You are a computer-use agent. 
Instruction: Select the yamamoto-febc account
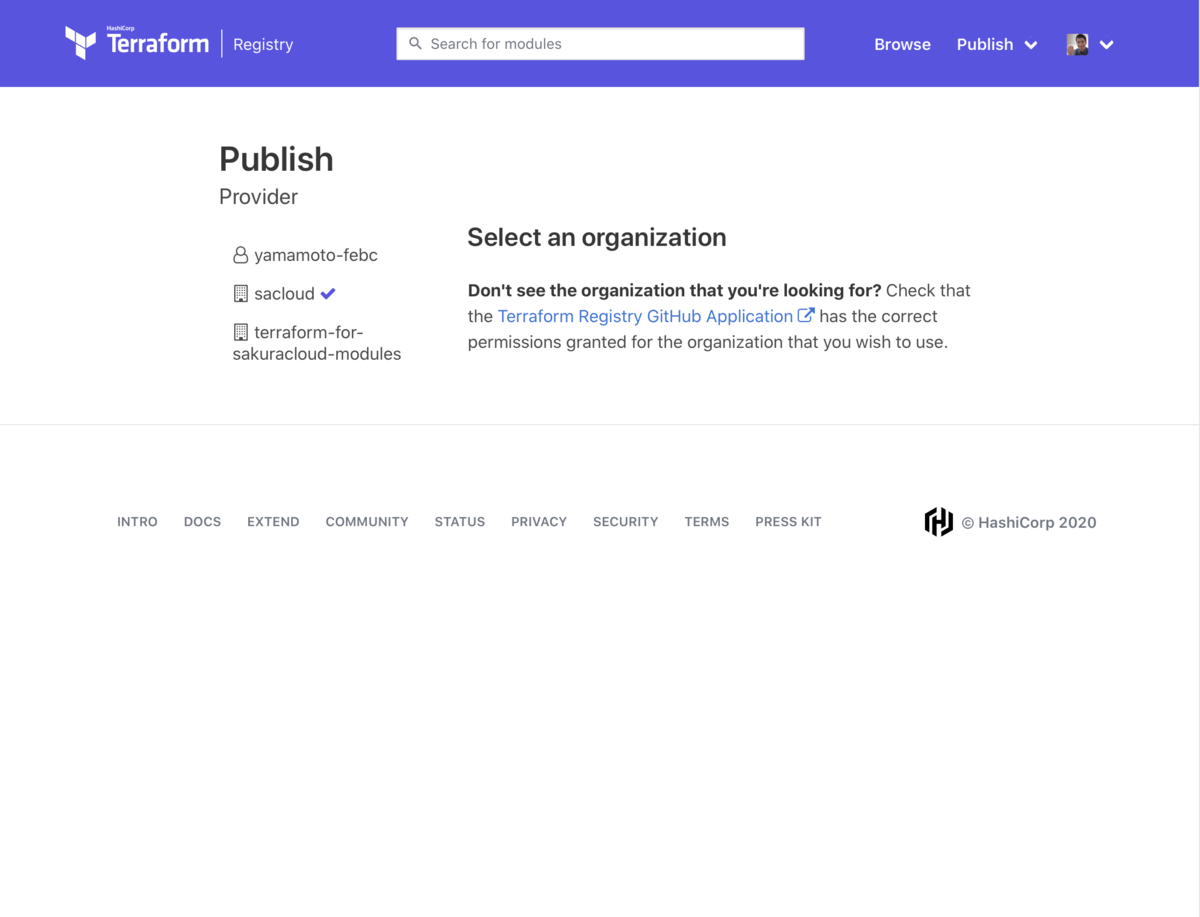point(315,255)
